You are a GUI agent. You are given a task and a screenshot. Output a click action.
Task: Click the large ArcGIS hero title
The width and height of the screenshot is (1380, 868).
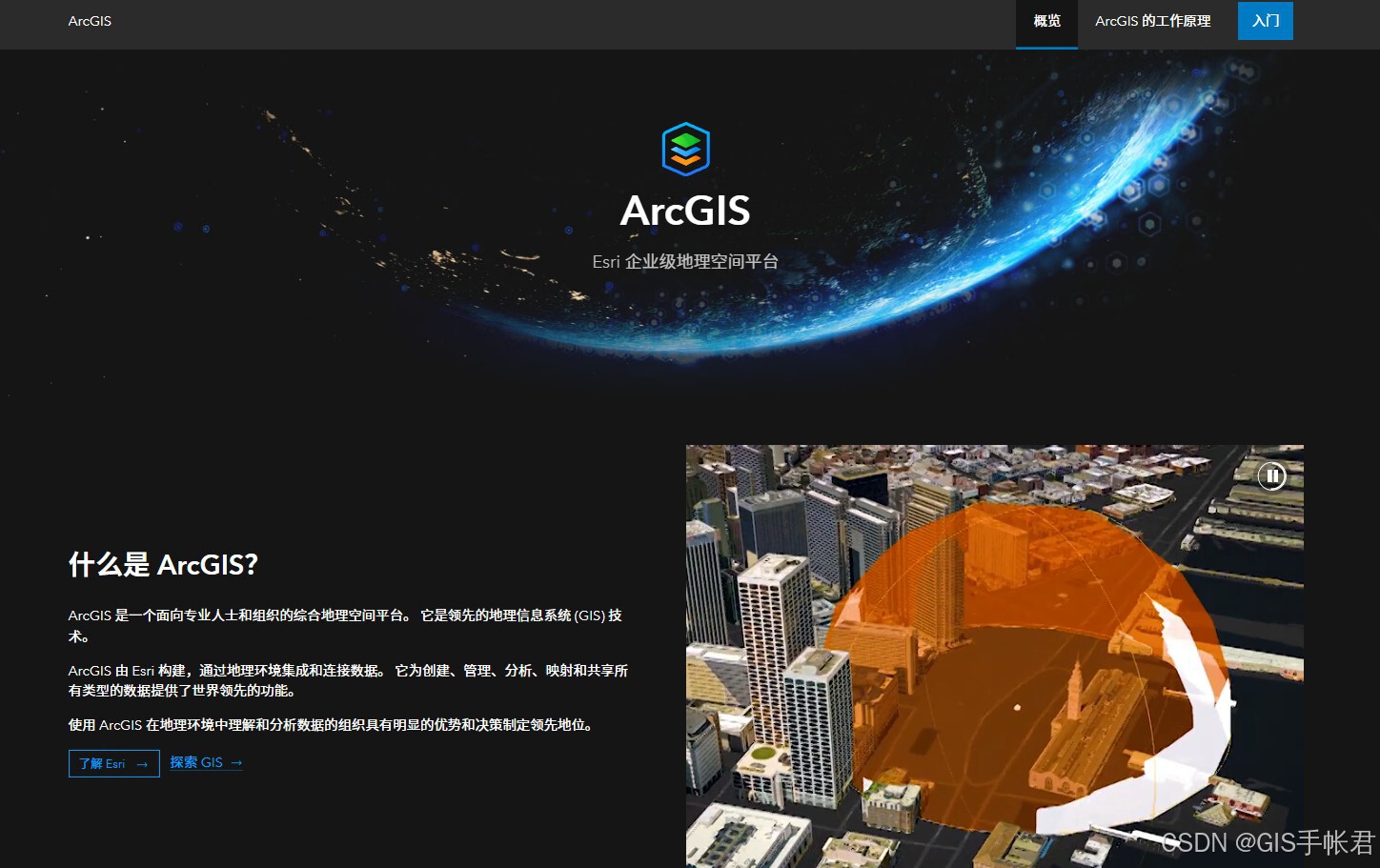pos(685,211)
